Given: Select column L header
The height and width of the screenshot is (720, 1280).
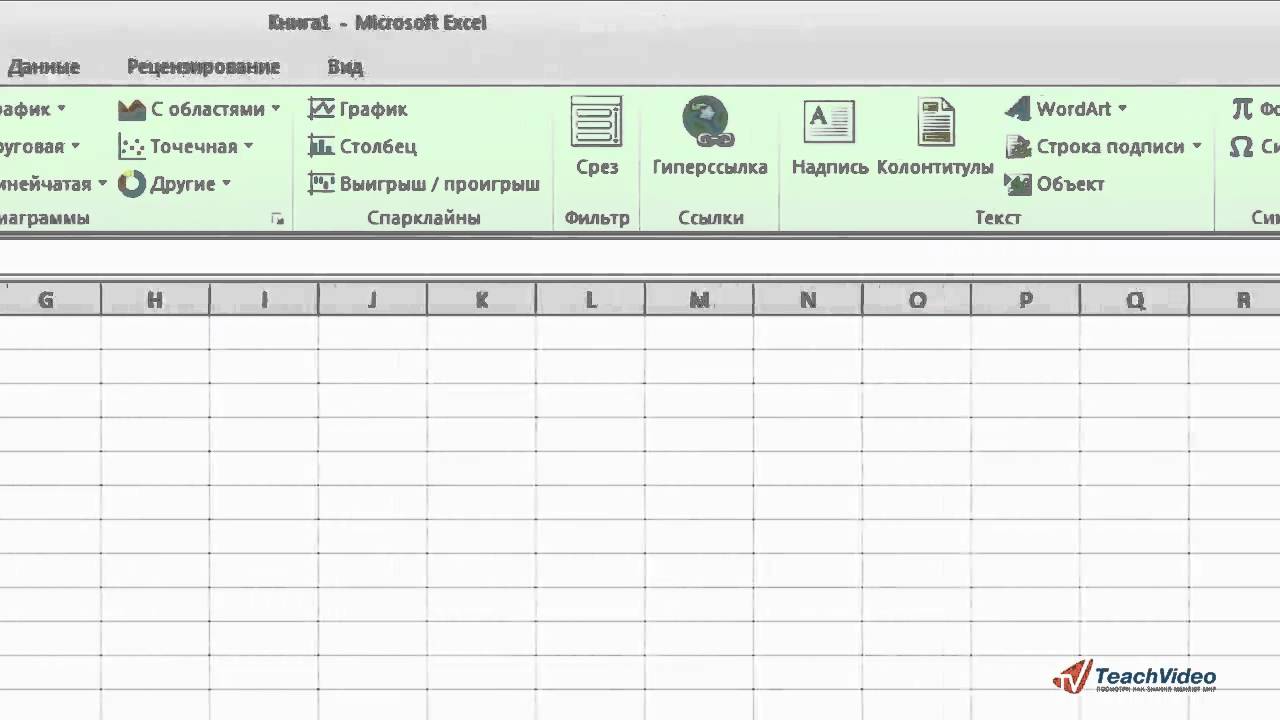Looking at the screenshot, I should (591, 300).
